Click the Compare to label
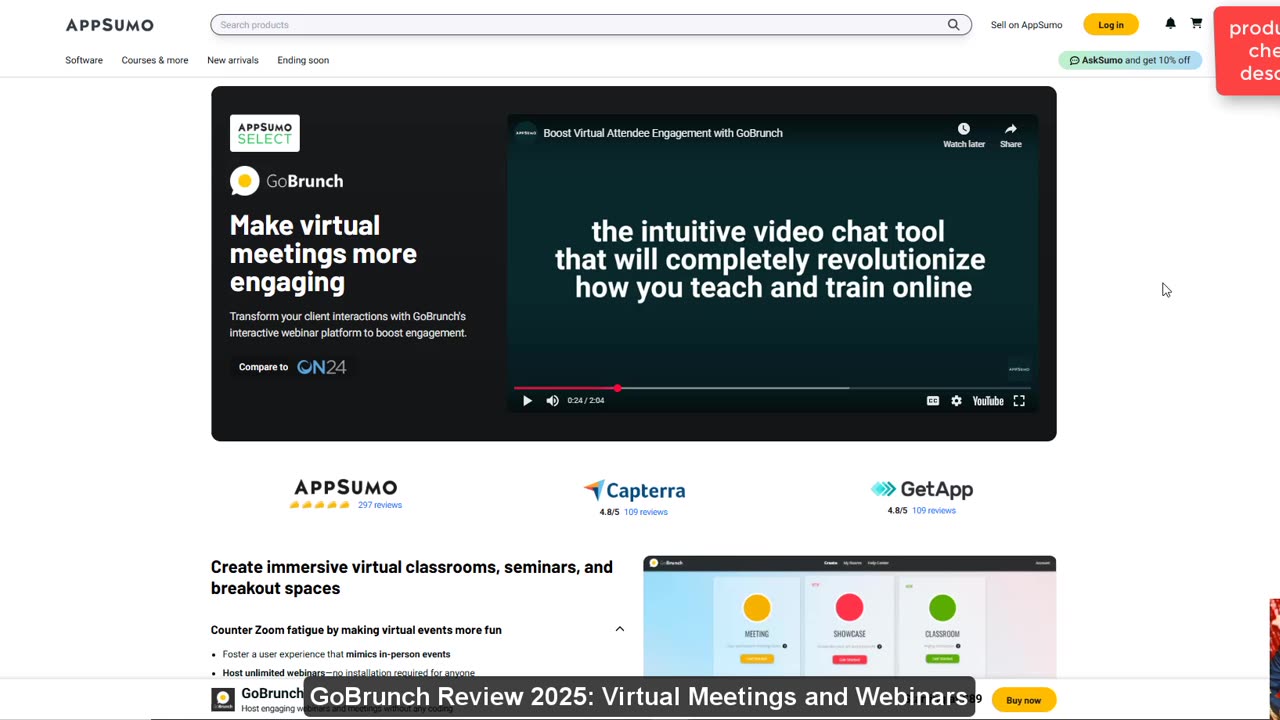1280x720 pixels. click(263, 367)
